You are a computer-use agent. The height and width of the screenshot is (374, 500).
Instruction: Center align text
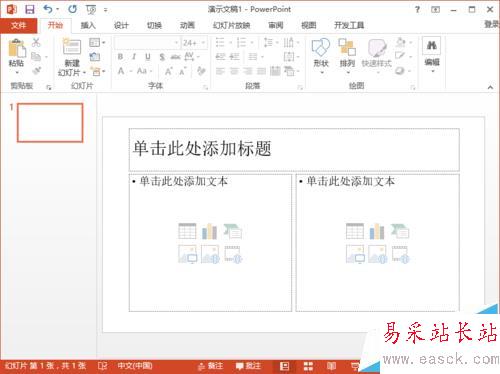tap(234, 71)
